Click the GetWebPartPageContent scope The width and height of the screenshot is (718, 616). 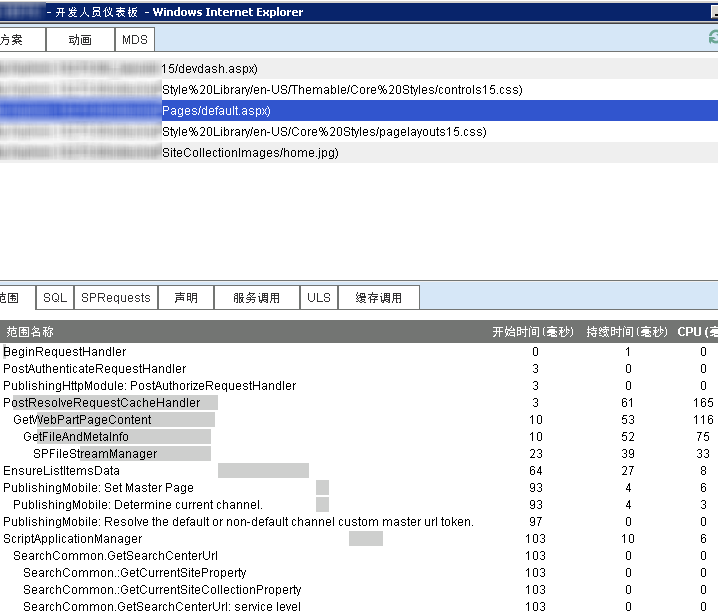point(82,420)
